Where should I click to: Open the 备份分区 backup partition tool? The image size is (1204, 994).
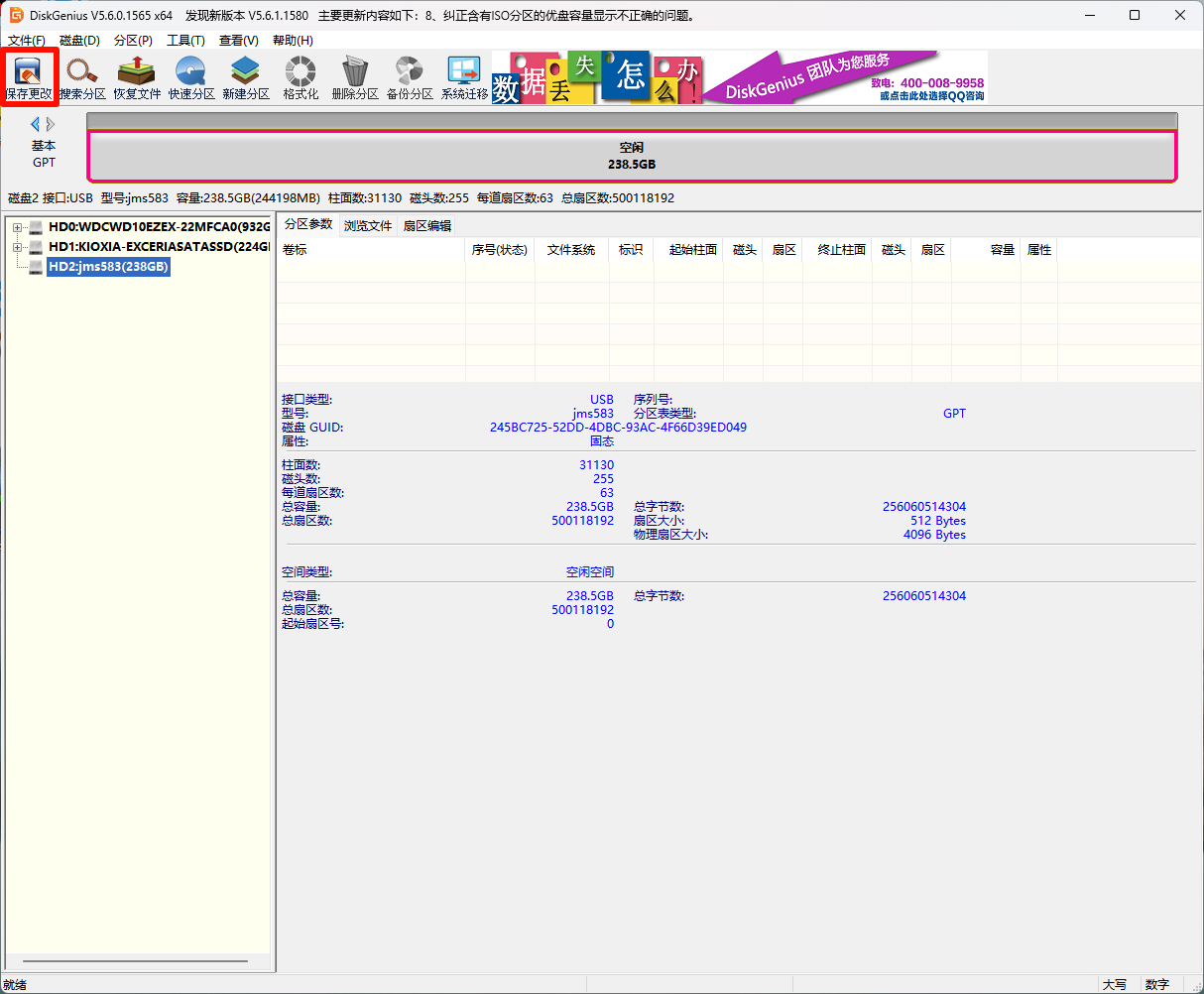pos(410,77)
